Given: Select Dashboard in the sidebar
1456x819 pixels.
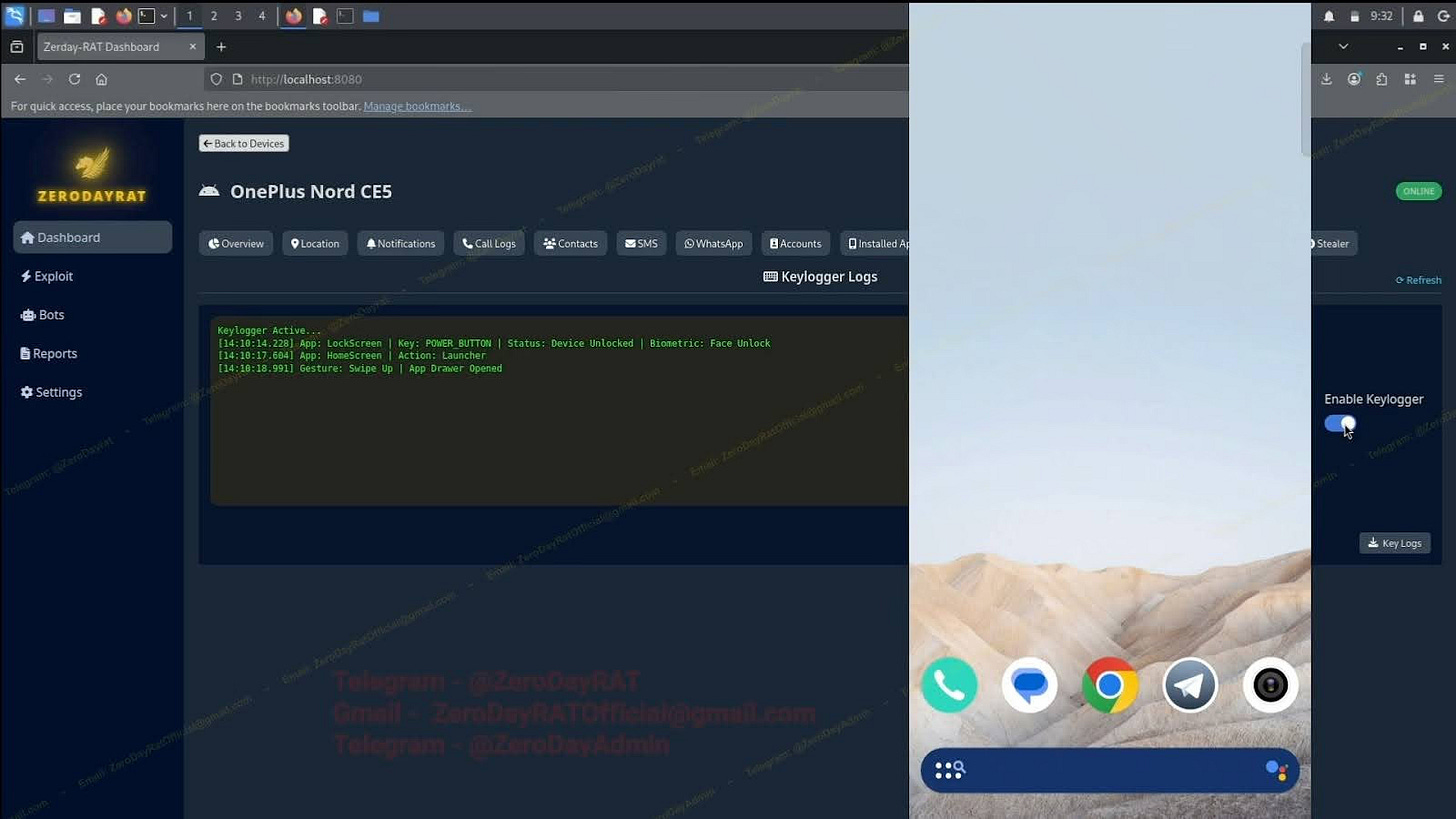Looking at the screenshot, I should (92, 237).
